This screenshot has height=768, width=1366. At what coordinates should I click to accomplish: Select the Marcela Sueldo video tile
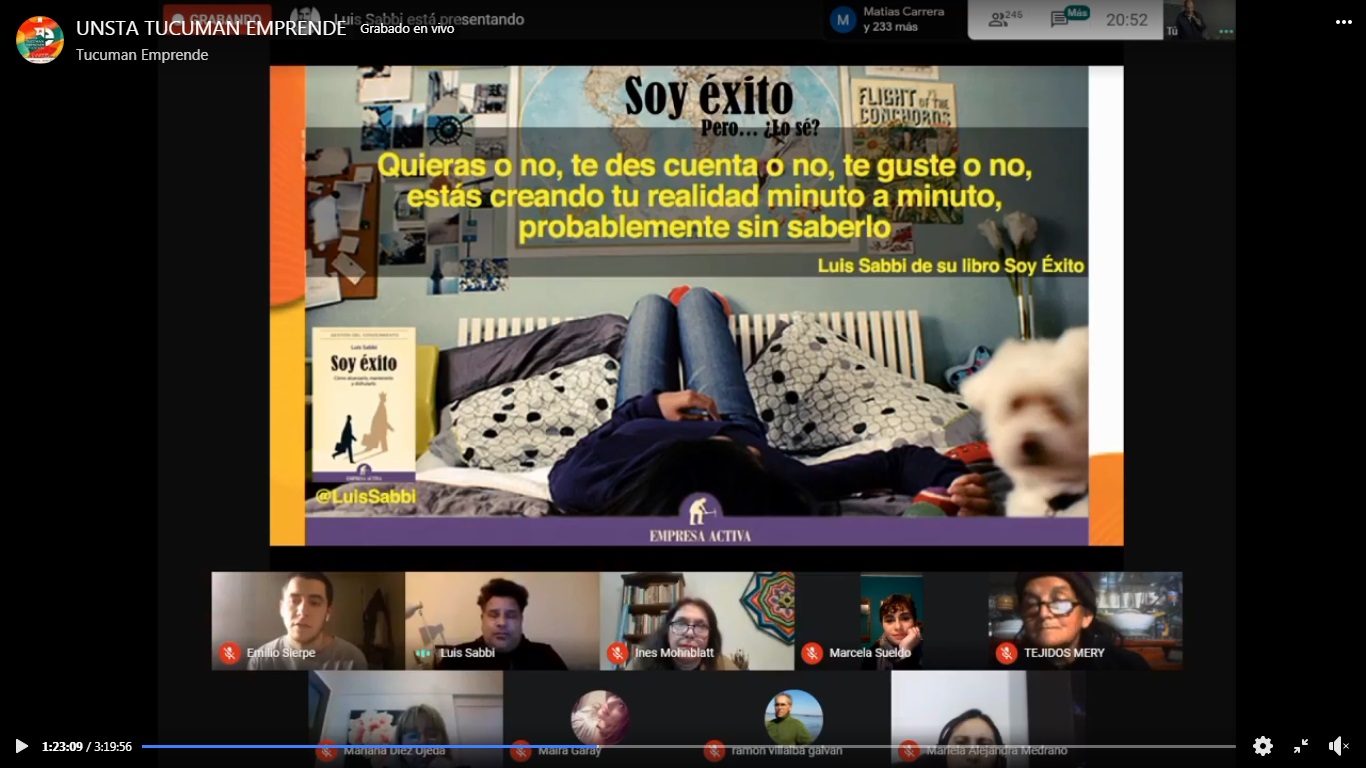click(891, 620)
